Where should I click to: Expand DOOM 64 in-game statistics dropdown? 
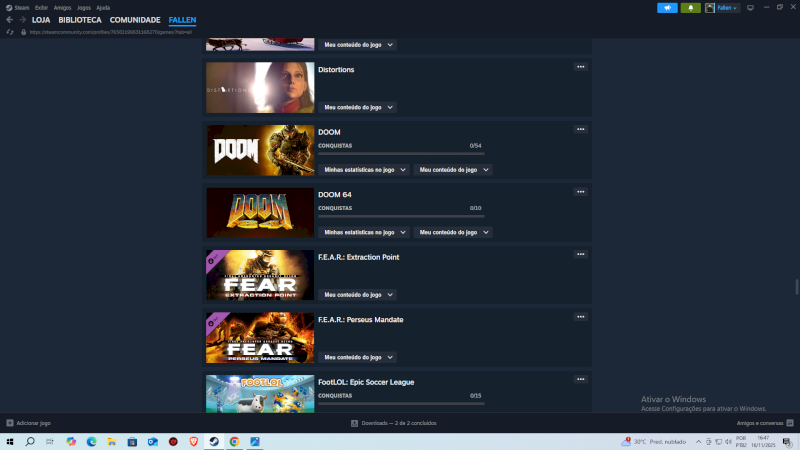(364, 232)
